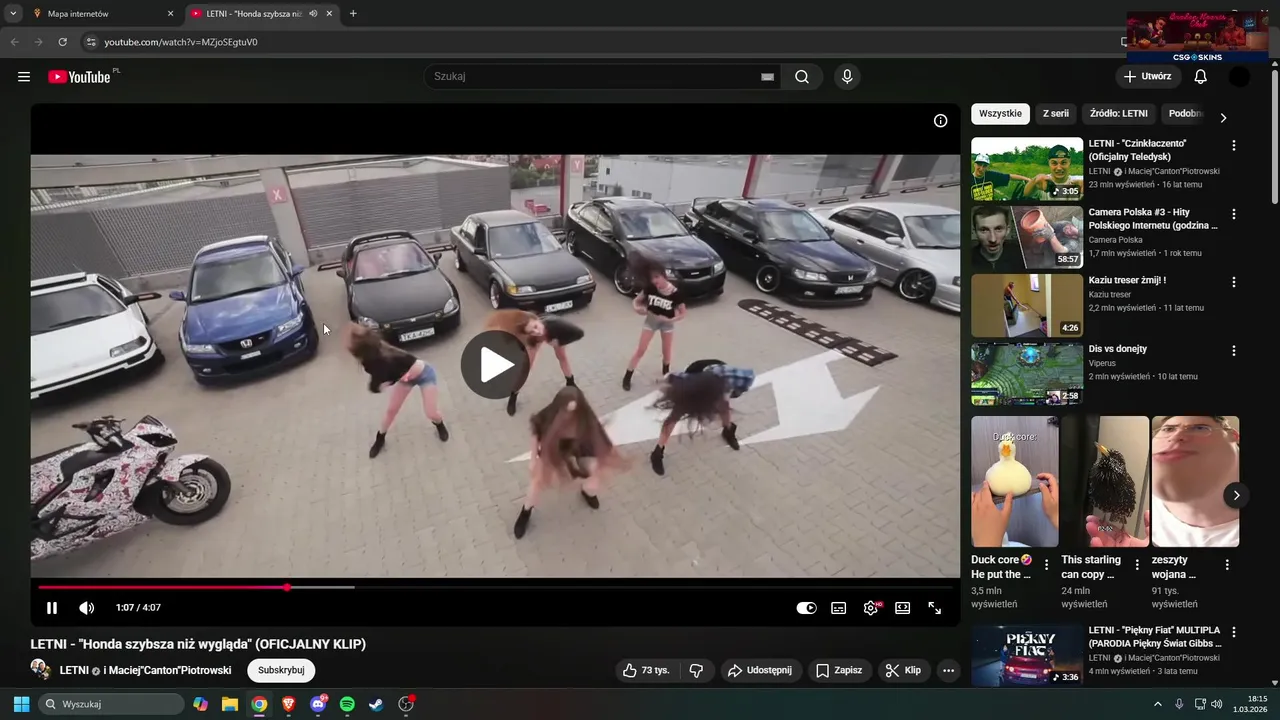Image resolution: width=1280 pixels, height=720 pixels.
Task: Open a new browser tab
Action: (x=353, y=14)
